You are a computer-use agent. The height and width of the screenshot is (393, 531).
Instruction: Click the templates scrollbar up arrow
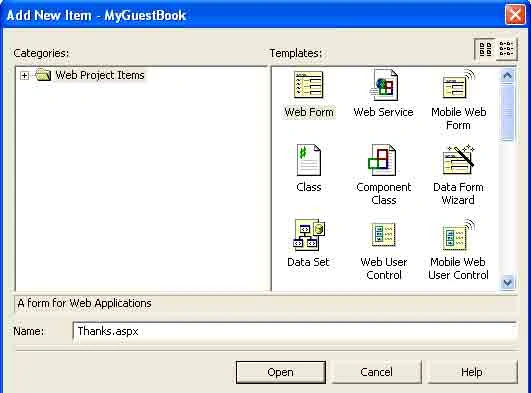coord(507,76)
